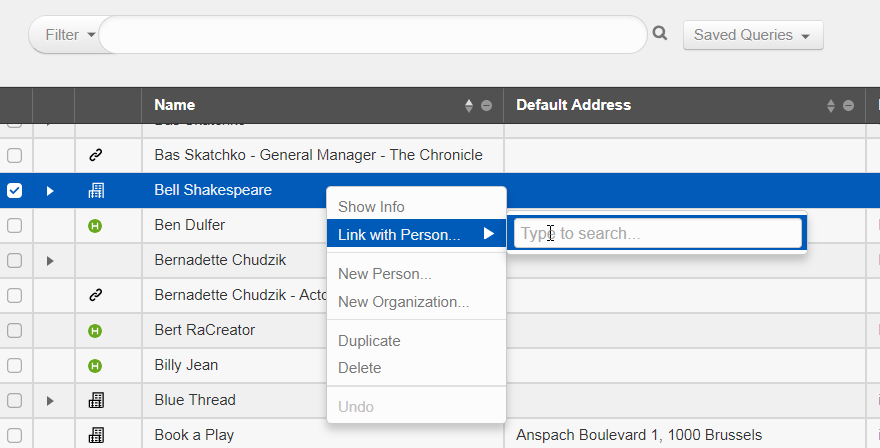
Task: Select Duplicate in the context menu
Action: [x=369, y=341]
